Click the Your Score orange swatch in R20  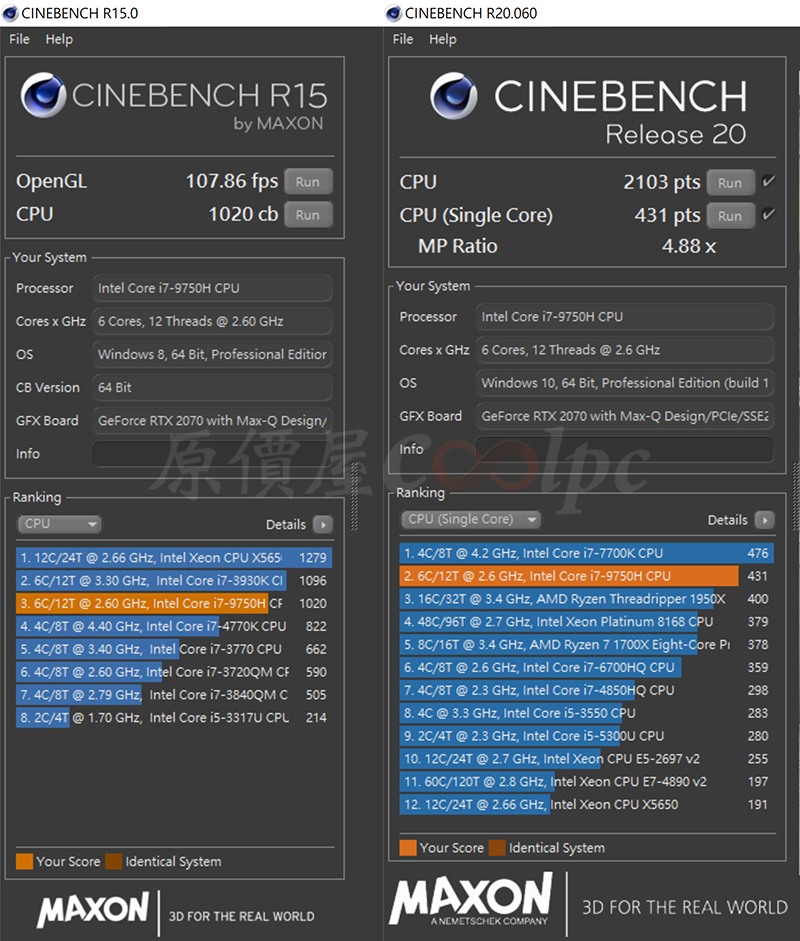408,847
